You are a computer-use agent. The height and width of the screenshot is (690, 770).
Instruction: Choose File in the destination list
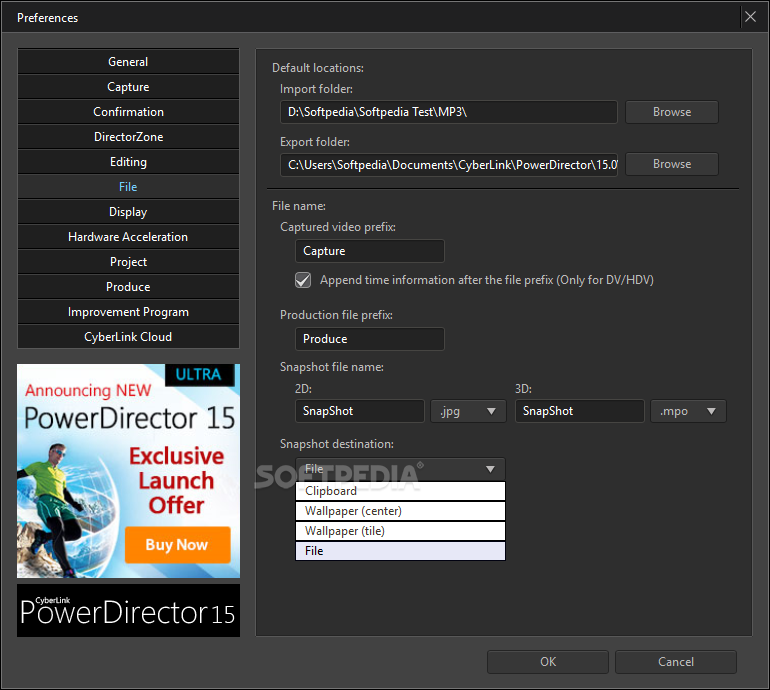pos(400,551)
